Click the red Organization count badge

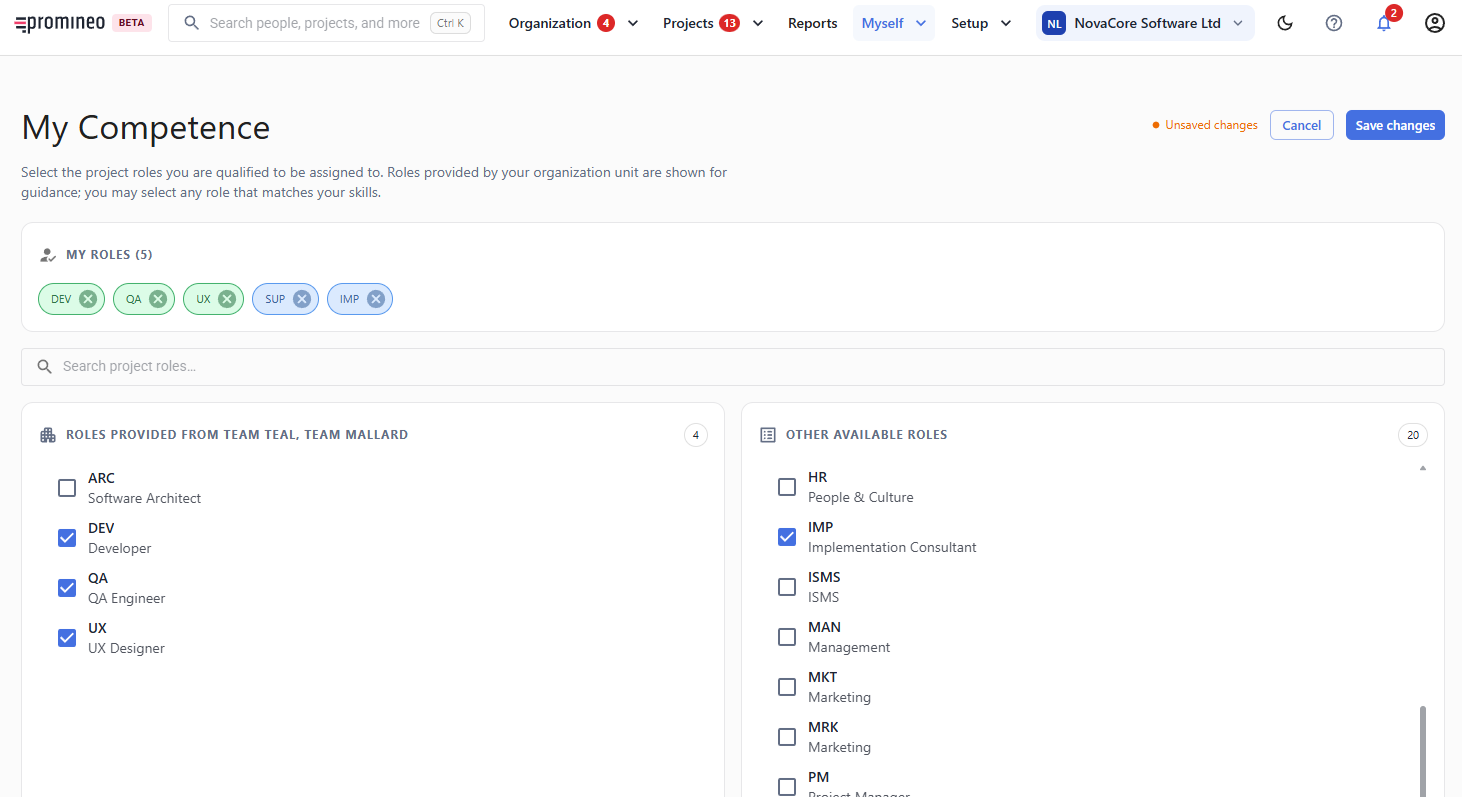[x=606, y=23]
